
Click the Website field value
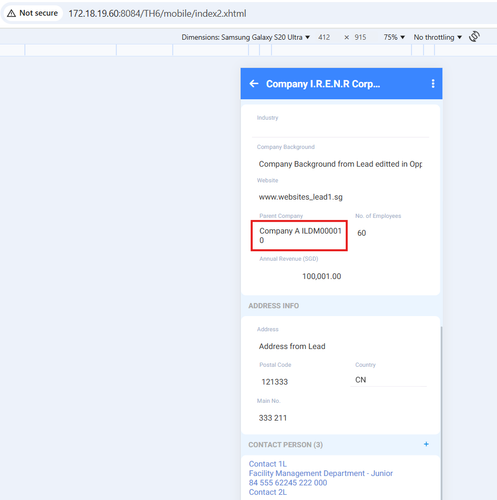tap(301, 197)
